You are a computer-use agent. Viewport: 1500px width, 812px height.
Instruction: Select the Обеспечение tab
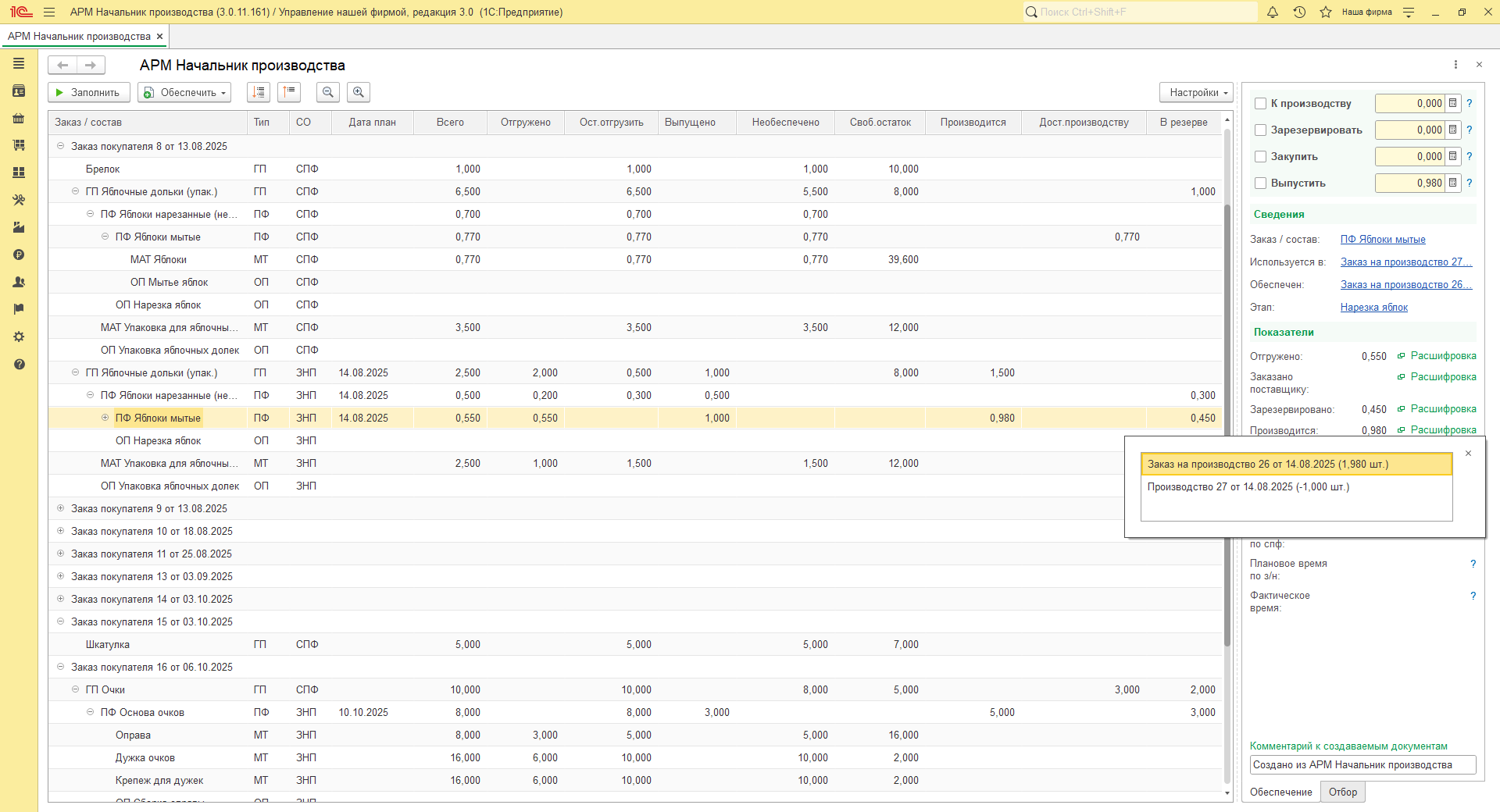pos(1280,792)
